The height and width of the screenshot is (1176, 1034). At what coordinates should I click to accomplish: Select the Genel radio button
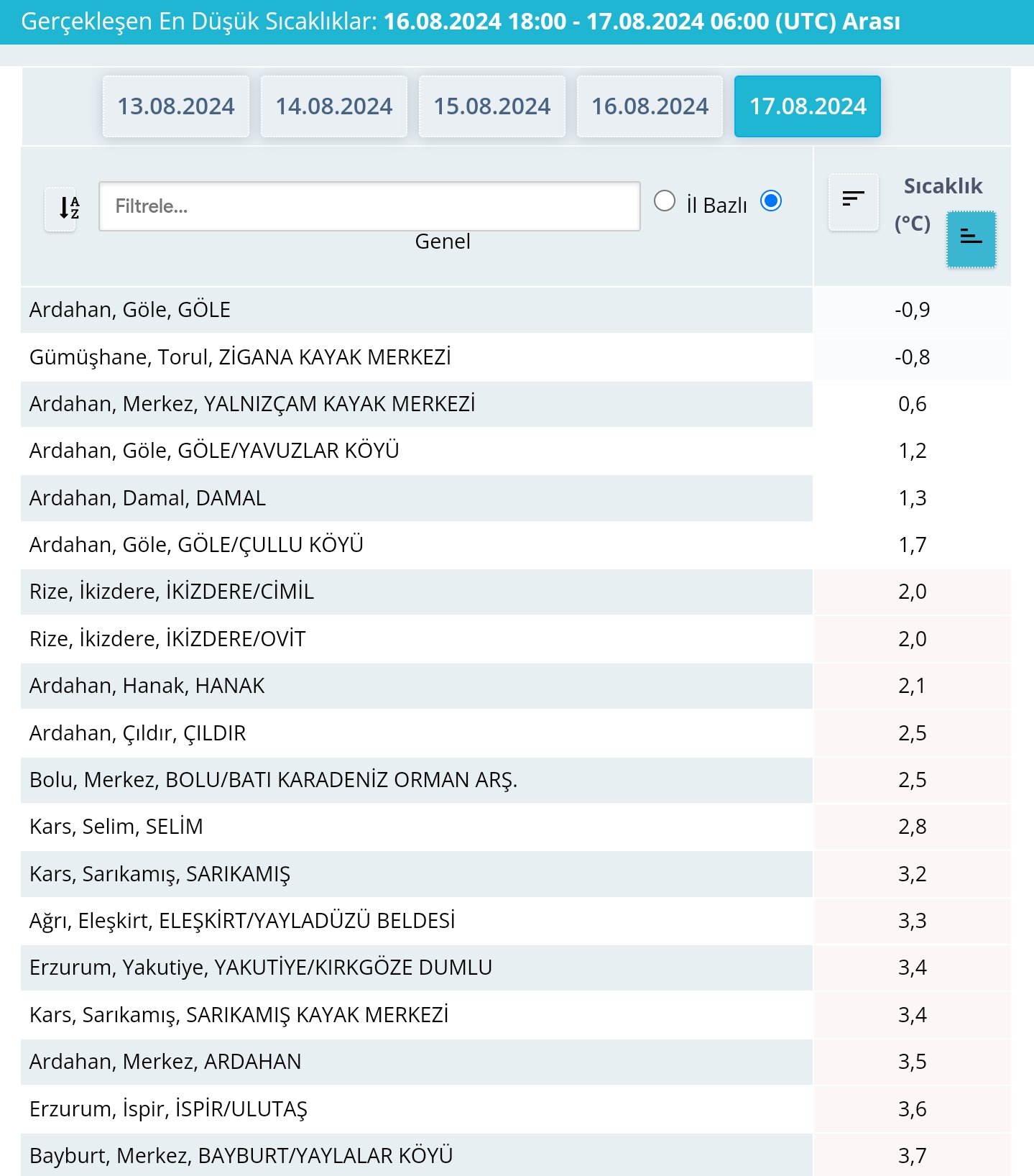pyautogui.click(x=771, y=201)
